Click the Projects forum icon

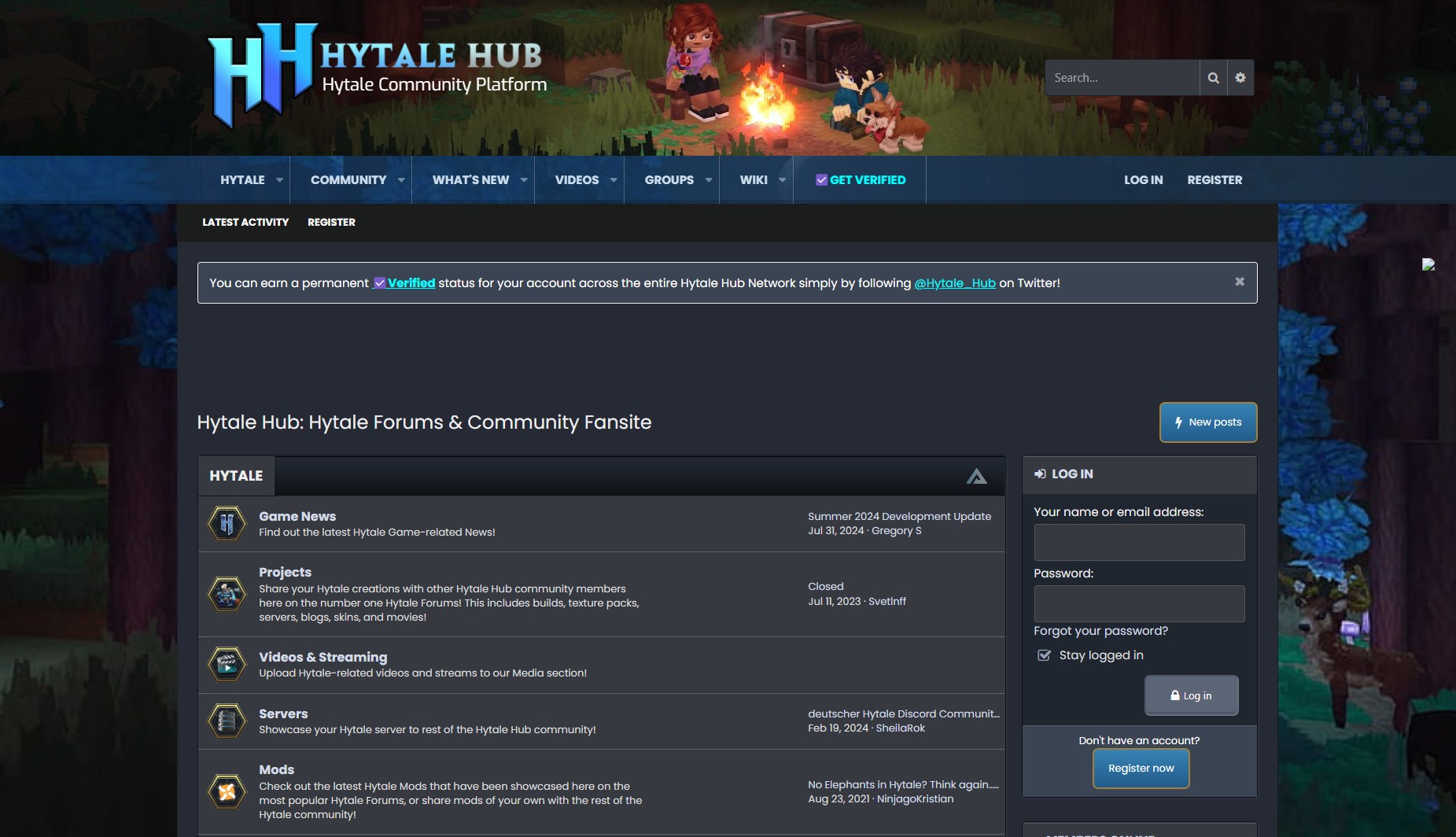click(x=227, y=594)
